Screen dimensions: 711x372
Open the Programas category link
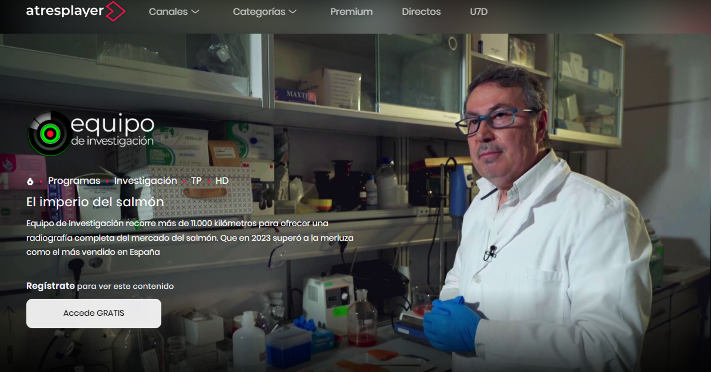coord(74,181)
